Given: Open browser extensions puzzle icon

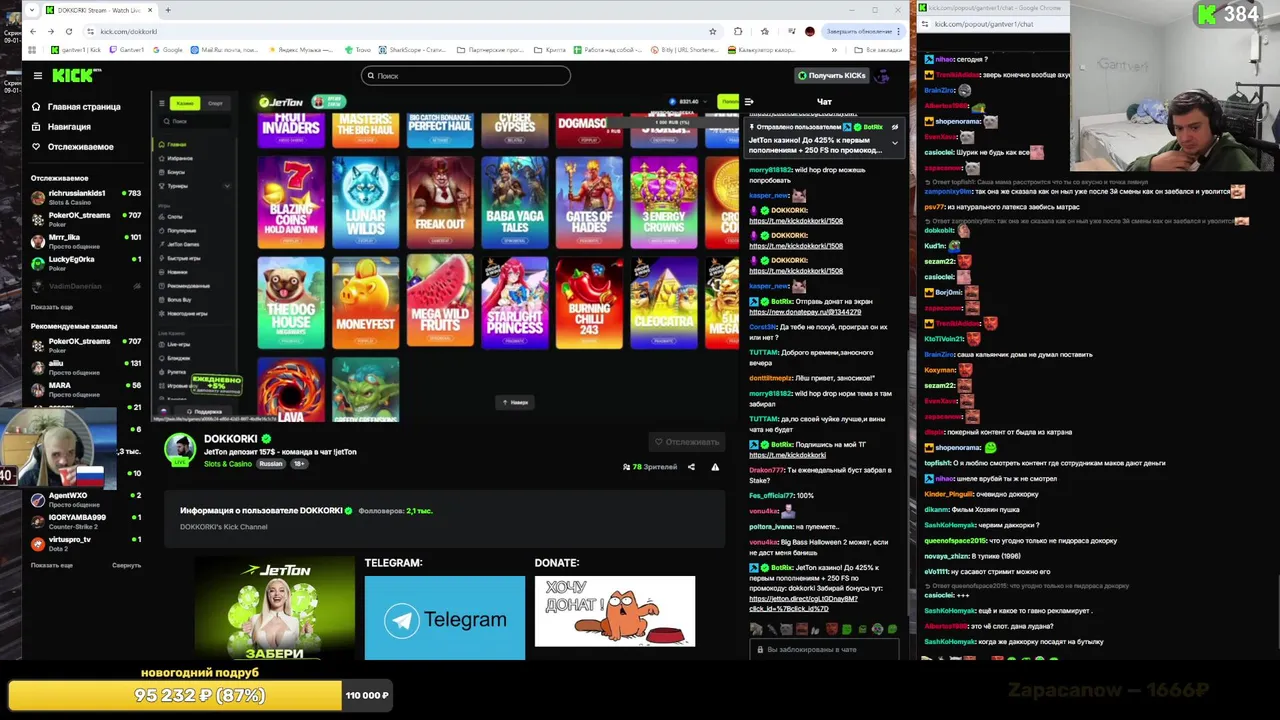Looking at the screenshot, I should (738, 31).
